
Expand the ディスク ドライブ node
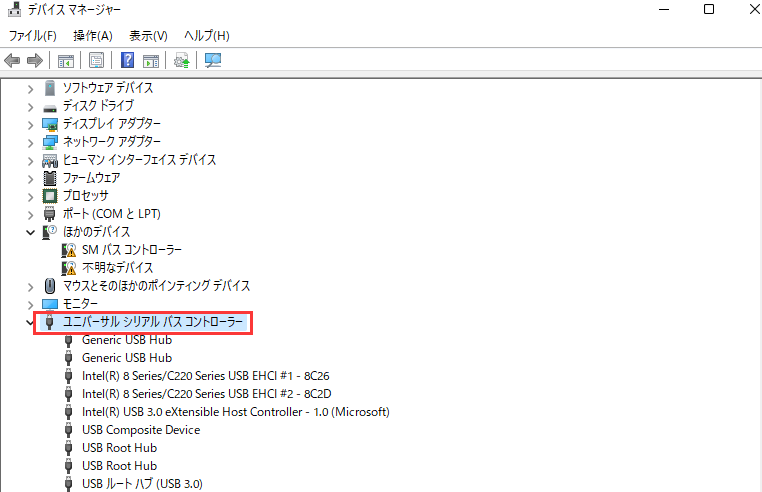coord(31,106)
